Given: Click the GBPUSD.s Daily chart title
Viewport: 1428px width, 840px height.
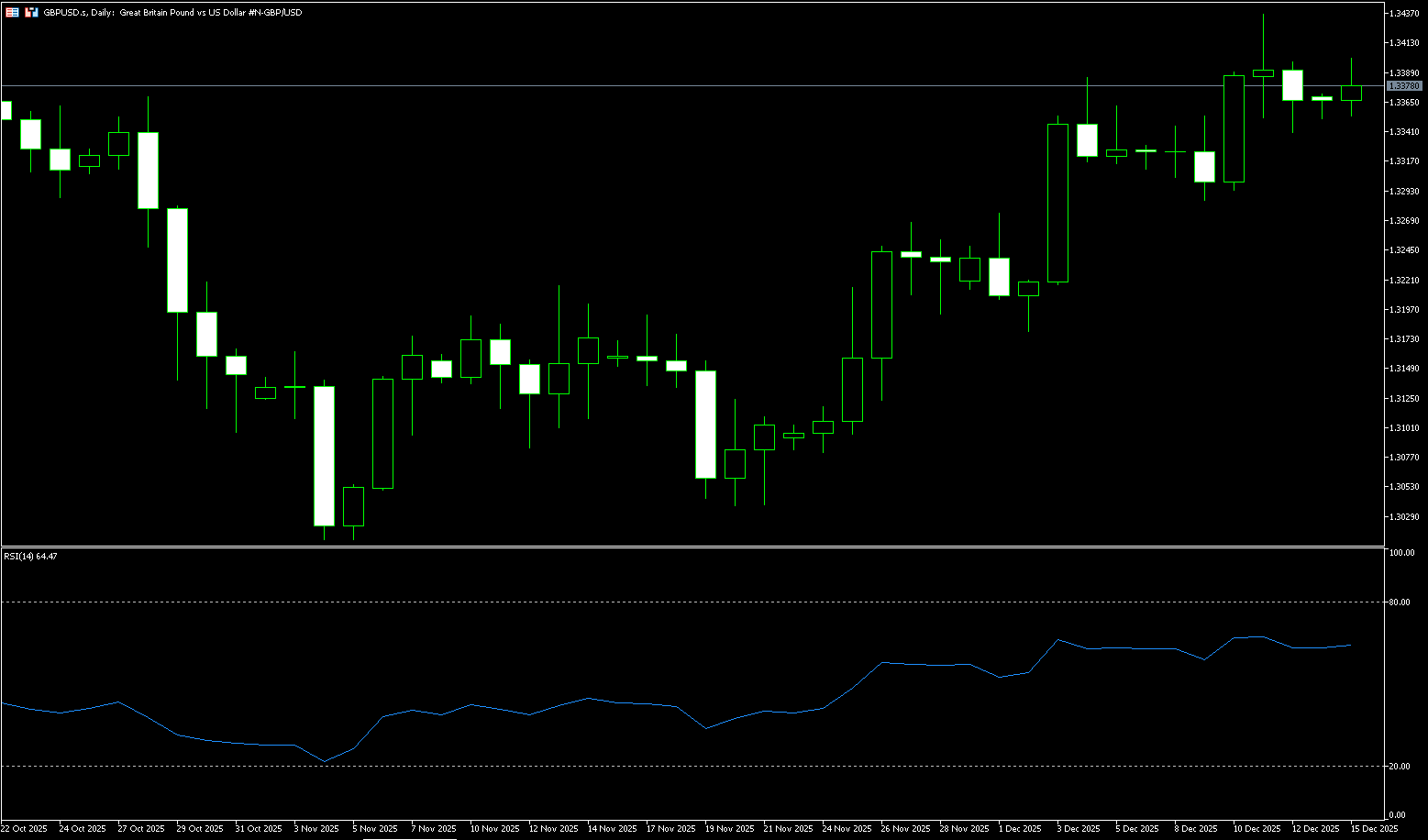Looking at the screenshot, I should (x=172, y=13).
